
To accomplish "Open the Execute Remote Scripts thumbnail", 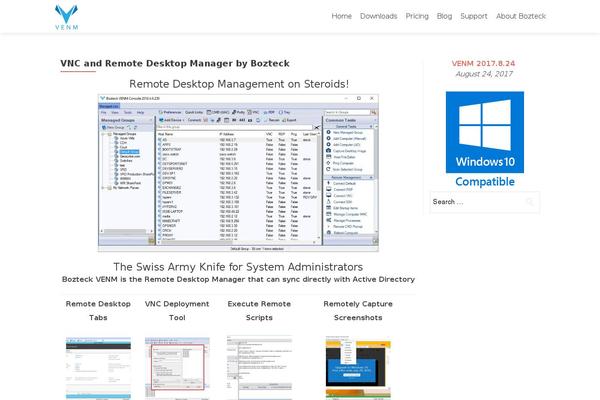I will coord(259,367).
